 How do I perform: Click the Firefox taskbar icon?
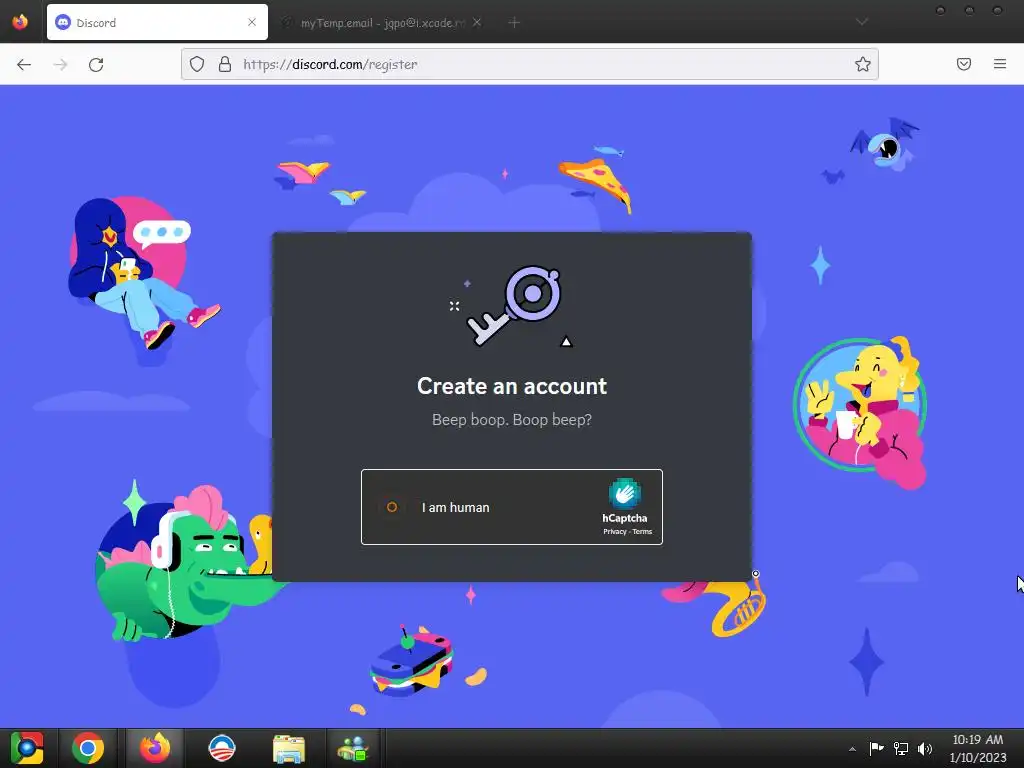[x=155, y=748]
